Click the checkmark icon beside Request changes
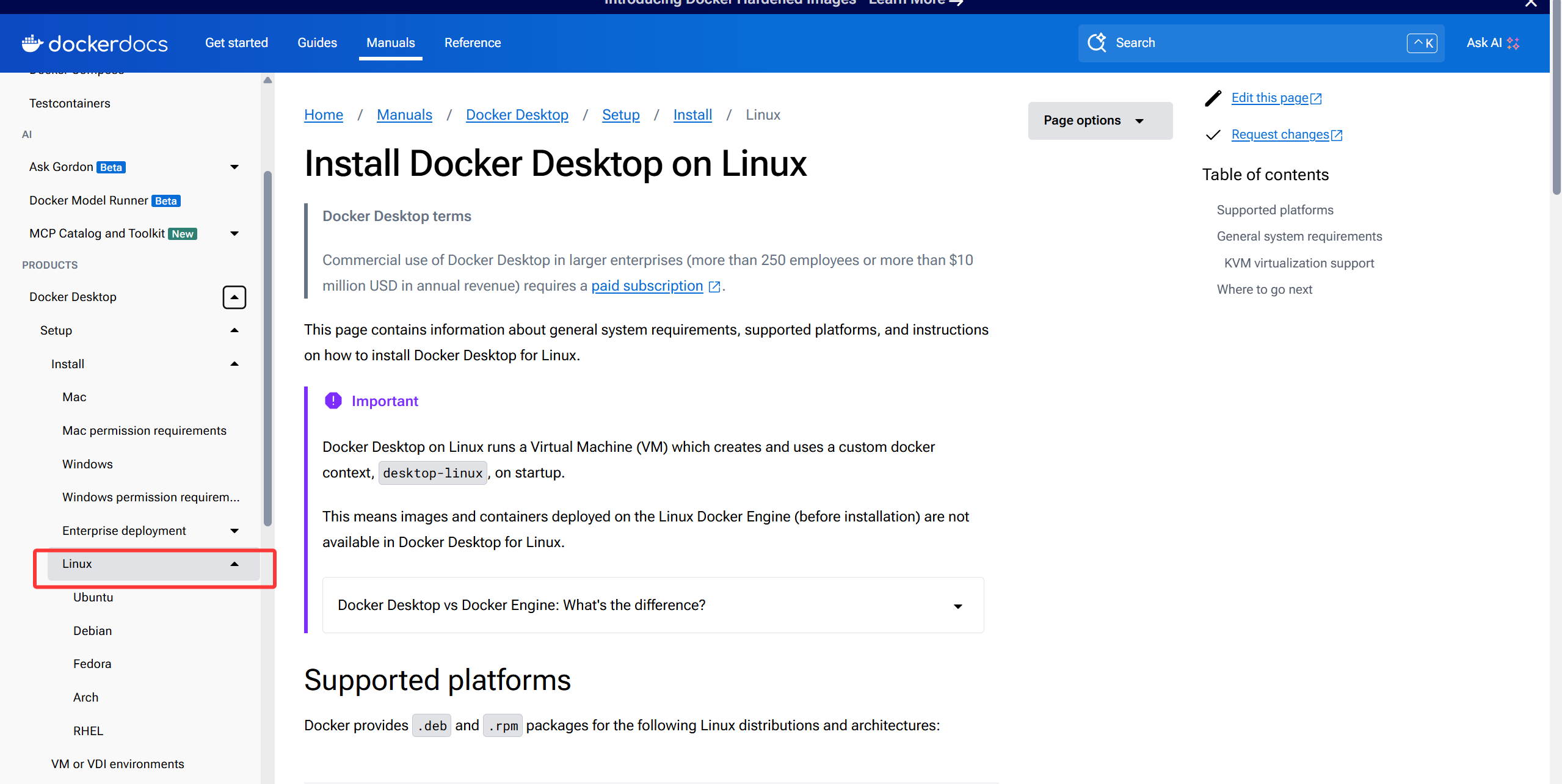 (x=1213, y=135)
